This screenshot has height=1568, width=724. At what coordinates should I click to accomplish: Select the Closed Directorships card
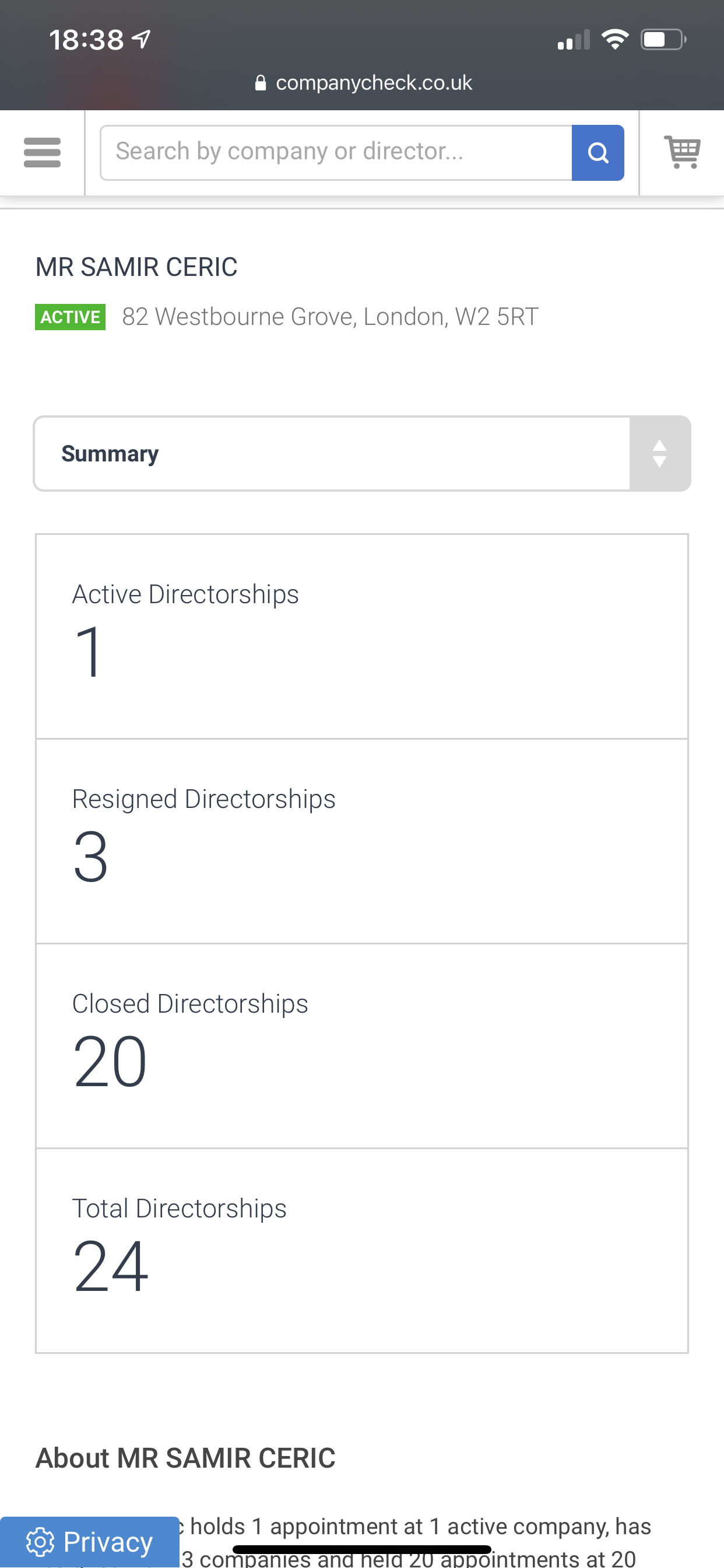(x=362, y=1046)
